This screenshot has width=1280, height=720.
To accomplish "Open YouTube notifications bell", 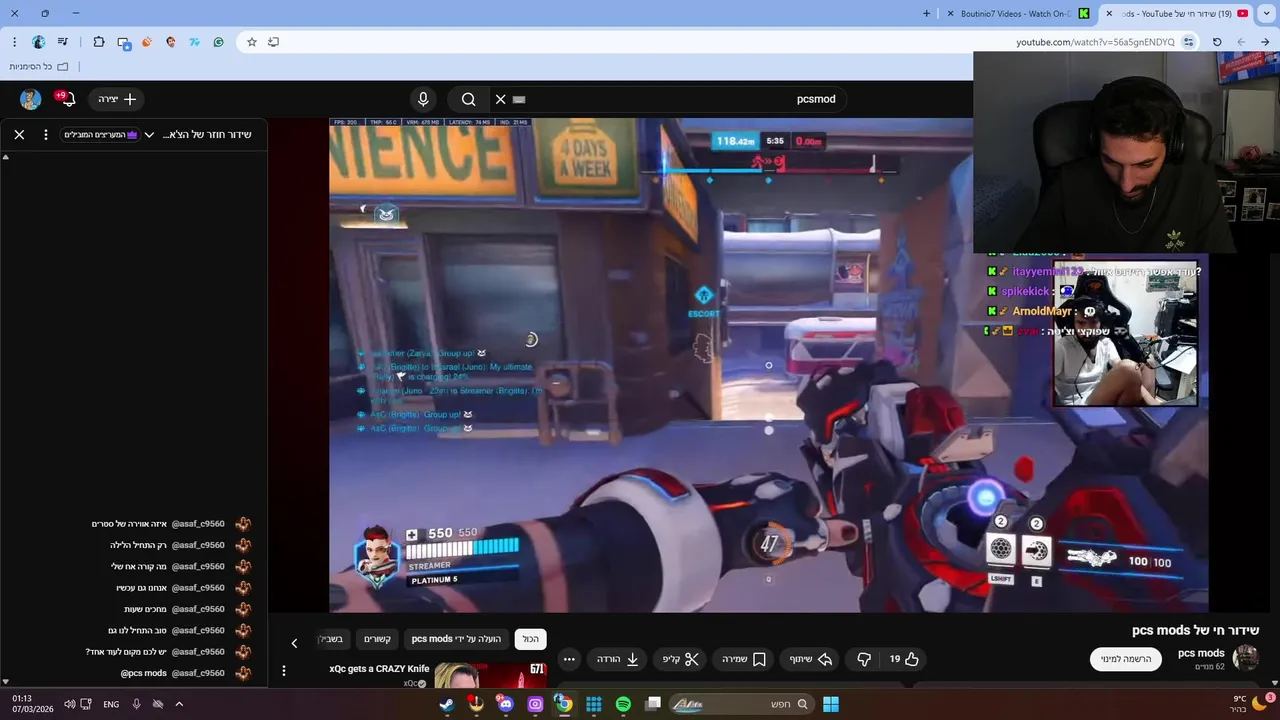I will [67, 99].
